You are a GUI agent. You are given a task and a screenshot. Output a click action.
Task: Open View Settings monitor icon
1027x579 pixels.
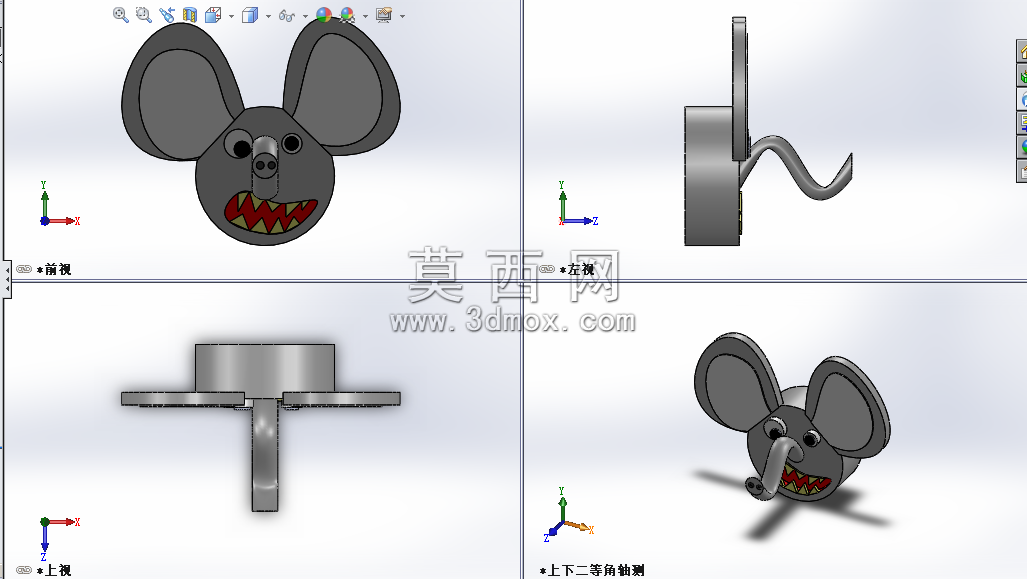(384, 15)
